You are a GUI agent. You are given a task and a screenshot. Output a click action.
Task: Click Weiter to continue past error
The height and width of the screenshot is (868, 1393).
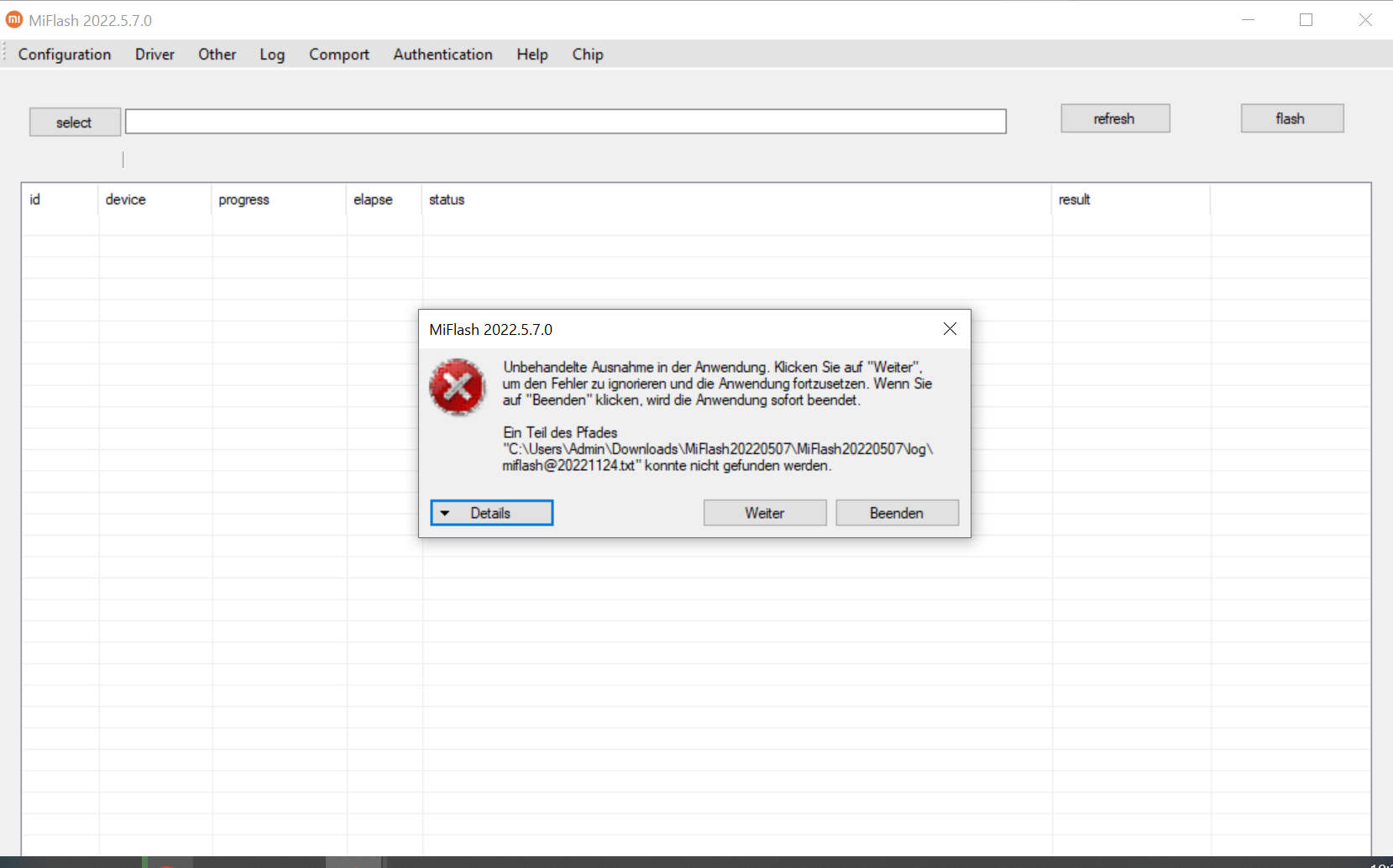pos(764,513)
